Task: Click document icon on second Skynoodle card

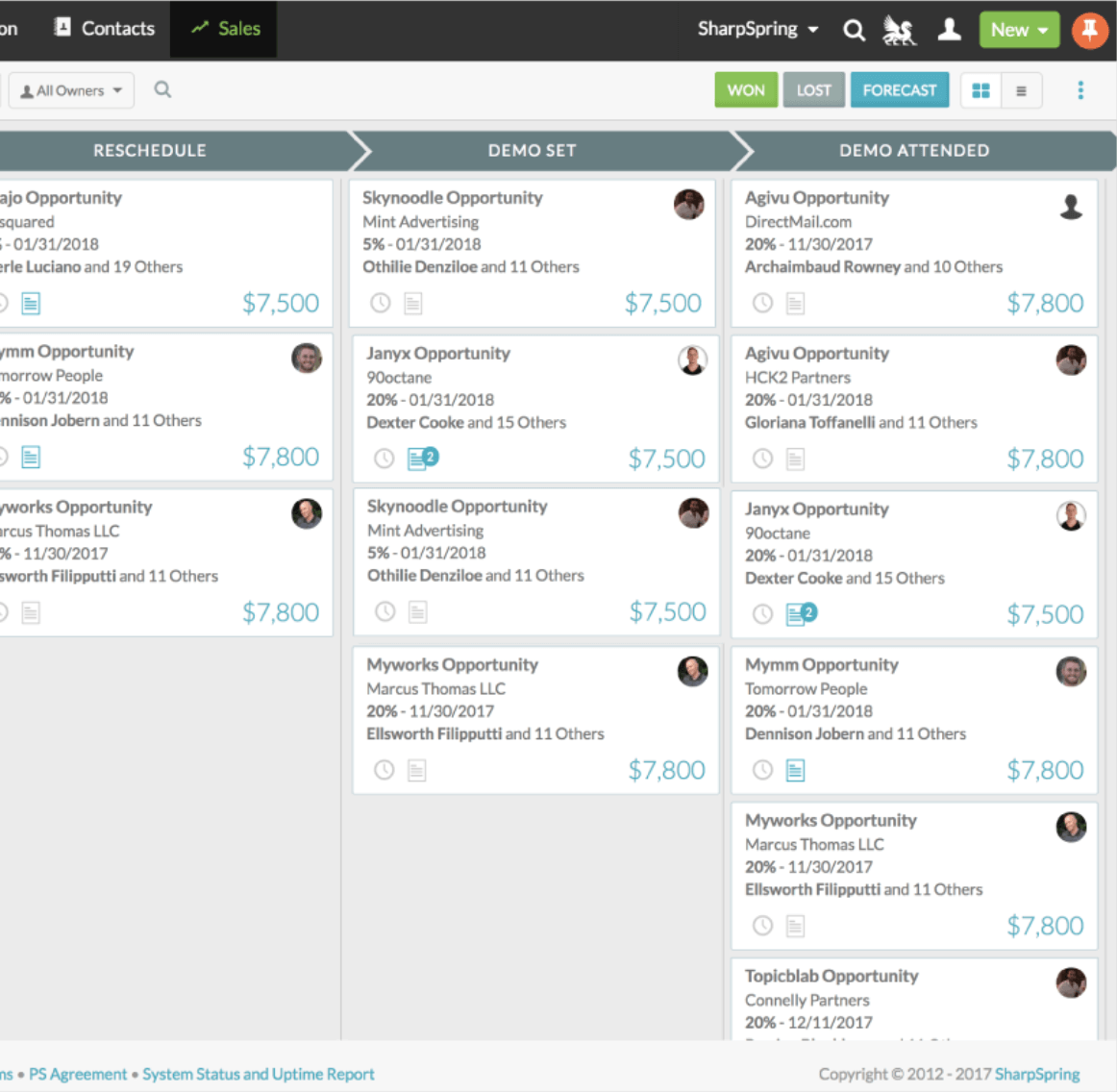Action: point(417,612)
